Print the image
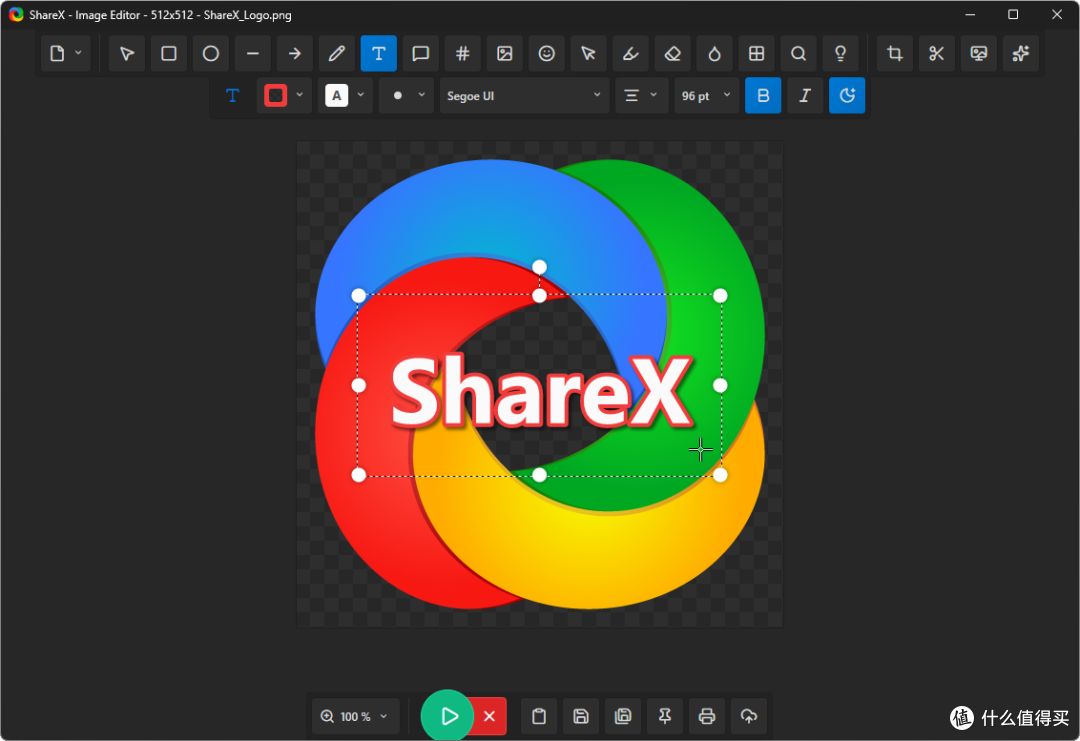 (x=707, y=716)
